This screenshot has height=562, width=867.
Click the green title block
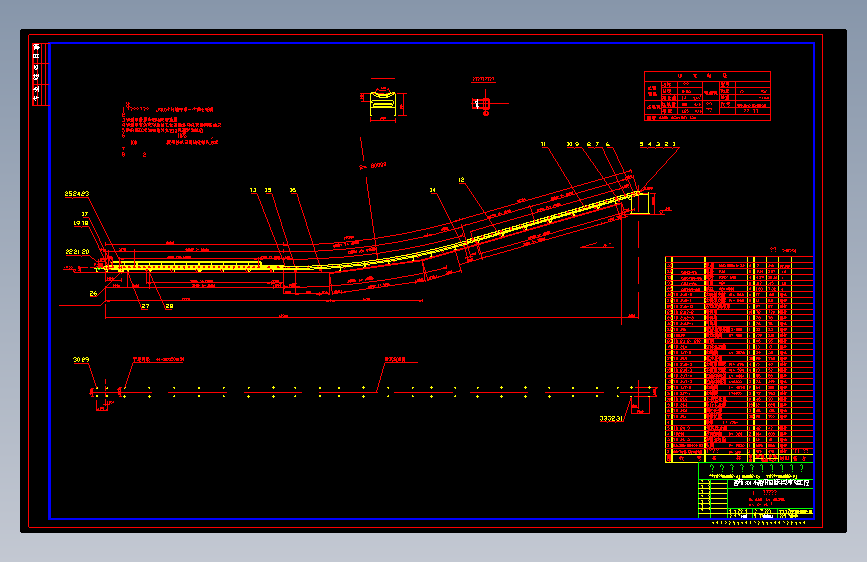(x=755, y=491)
